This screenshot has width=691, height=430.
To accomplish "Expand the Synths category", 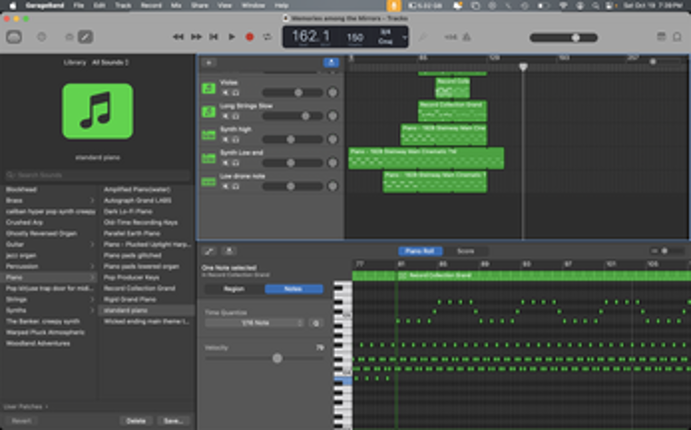I will (x=92, y=310).
